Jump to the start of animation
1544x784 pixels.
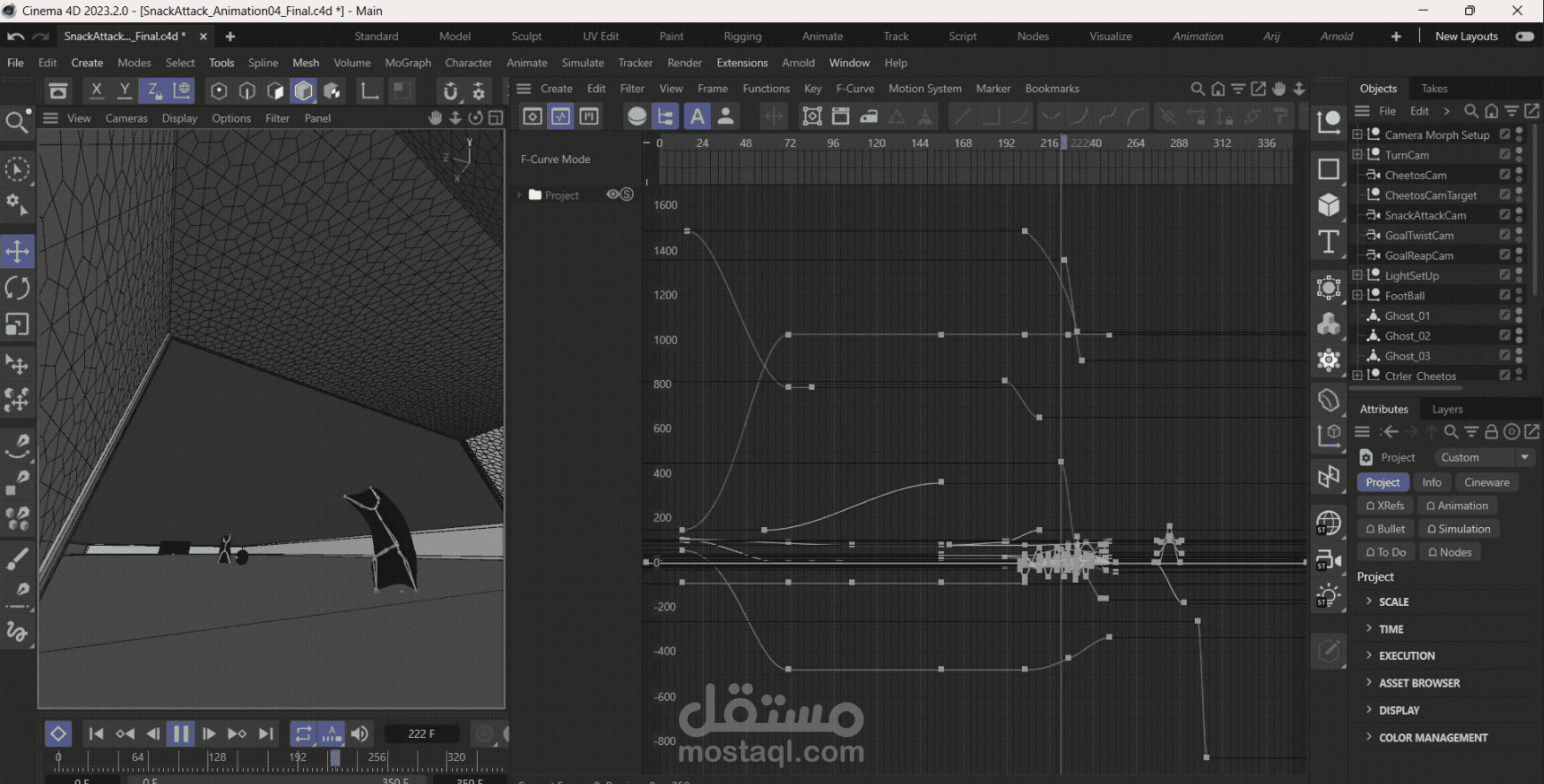pos(96,734)
